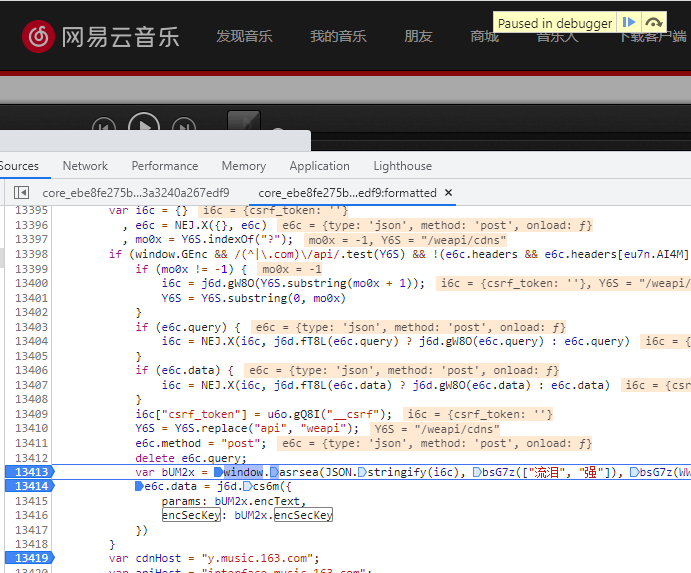Click inline breakpoint marker before asrsea
This screenshot has height=573, width=691.
point(274,473)
